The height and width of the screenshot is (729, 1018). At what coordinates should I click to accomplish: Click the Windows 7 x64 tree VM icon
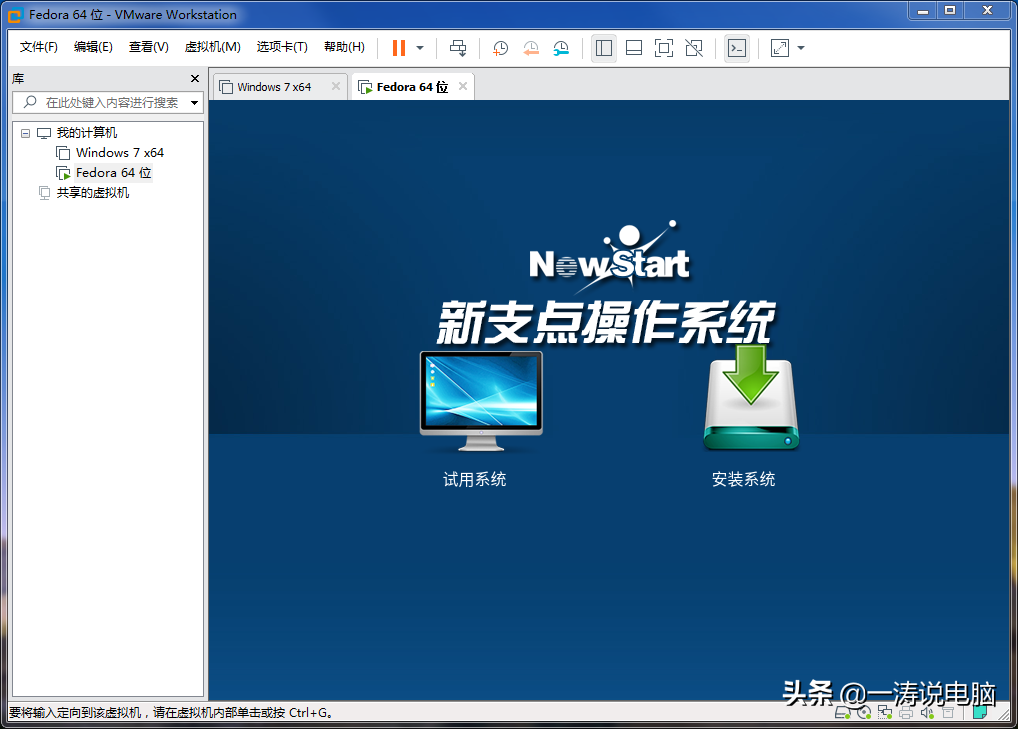[63, 153]
